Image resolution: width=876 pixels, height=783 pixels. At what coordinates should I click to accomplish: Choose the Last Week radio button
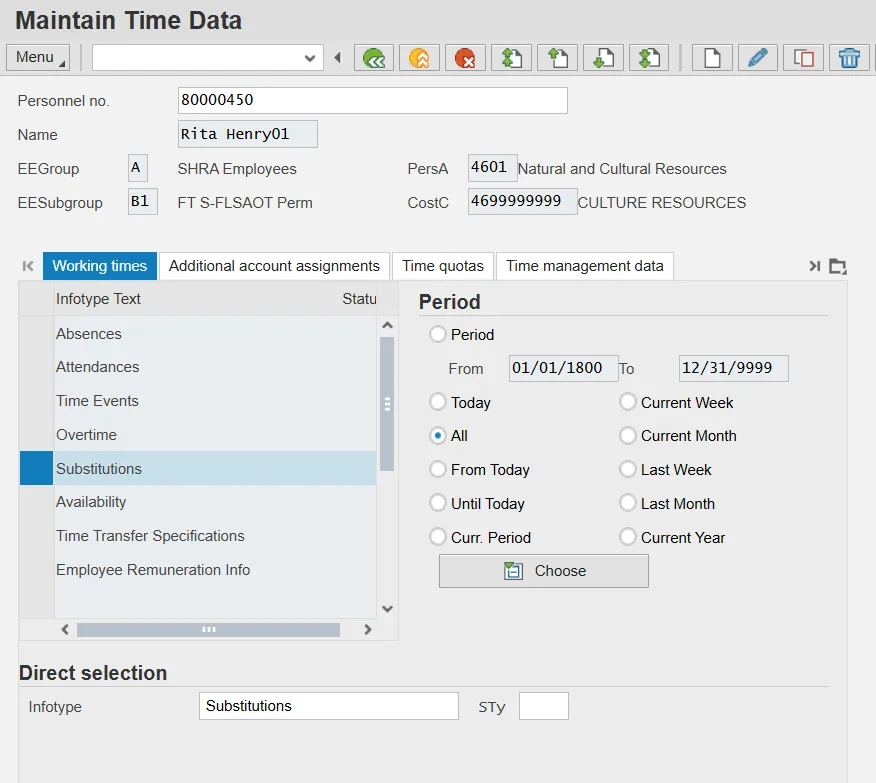tap(628, 469)
